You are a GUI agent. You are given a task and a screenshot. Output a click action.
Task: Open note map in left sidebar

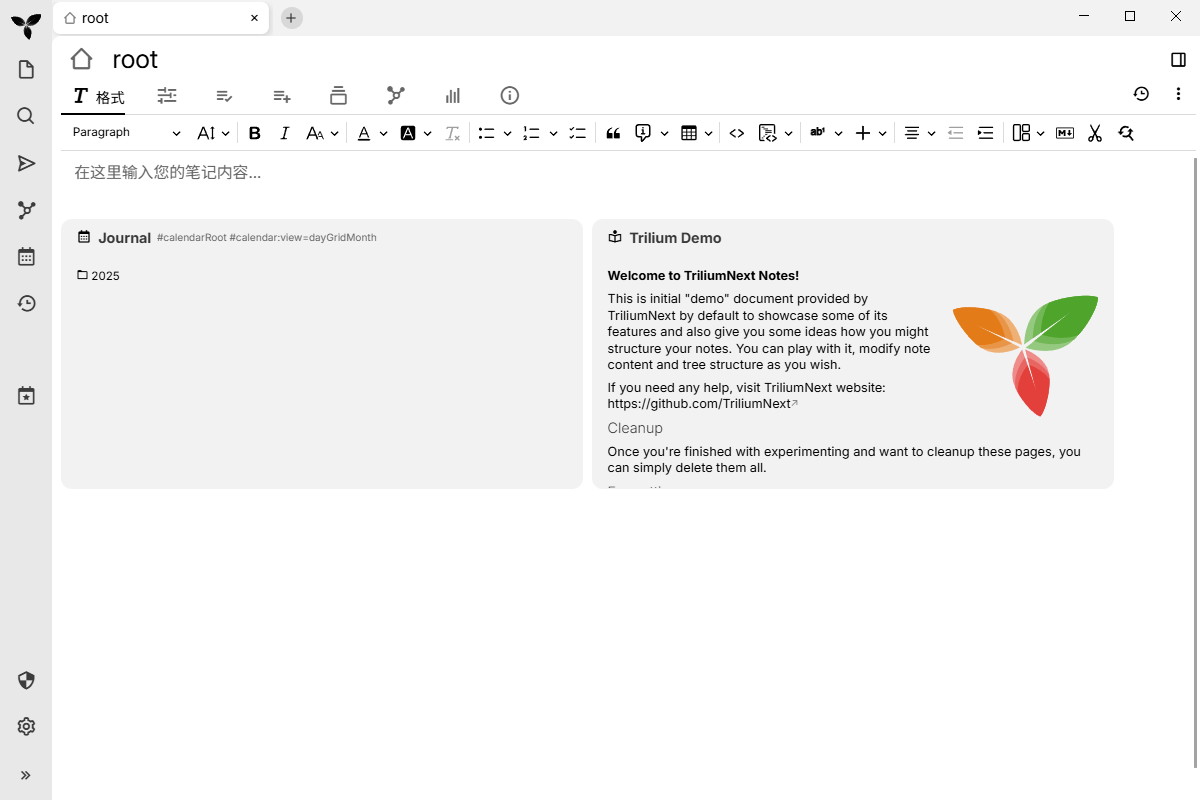pyautogui.click(x=26, y=210)
